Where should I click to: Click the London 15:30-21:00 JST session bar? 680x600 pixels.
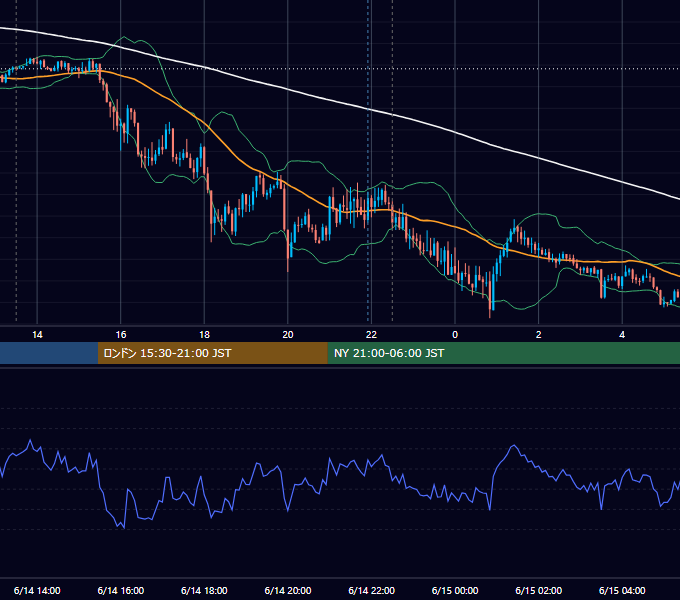pos(212,353)
